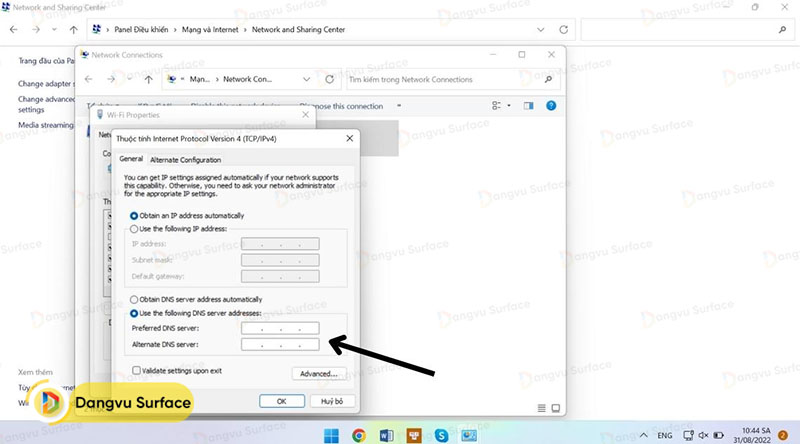
Task: Click the Preferred DNS server field
Action: tap(280, 328)
